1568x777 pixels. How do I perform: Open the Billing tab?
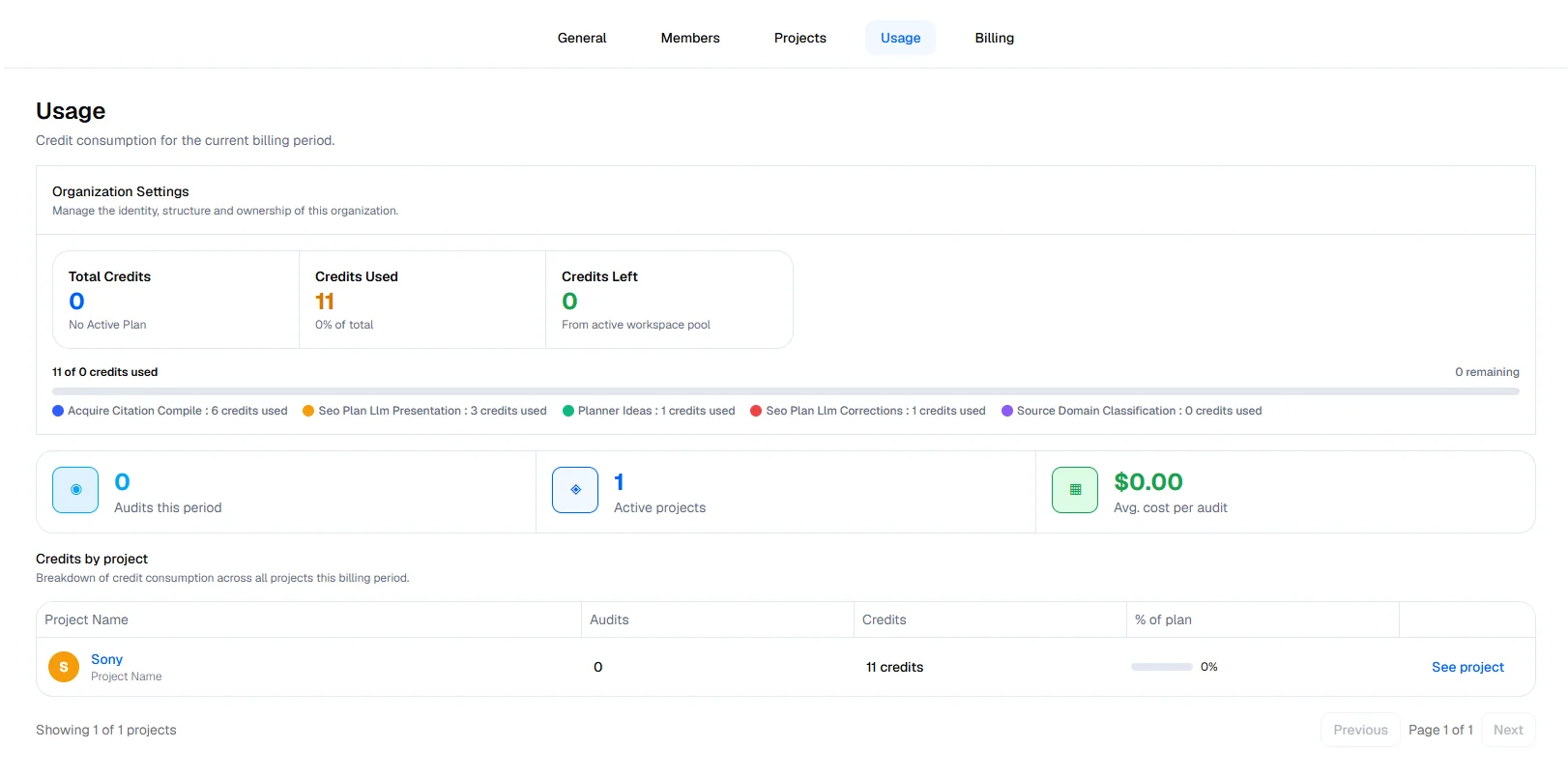[995, 38]
